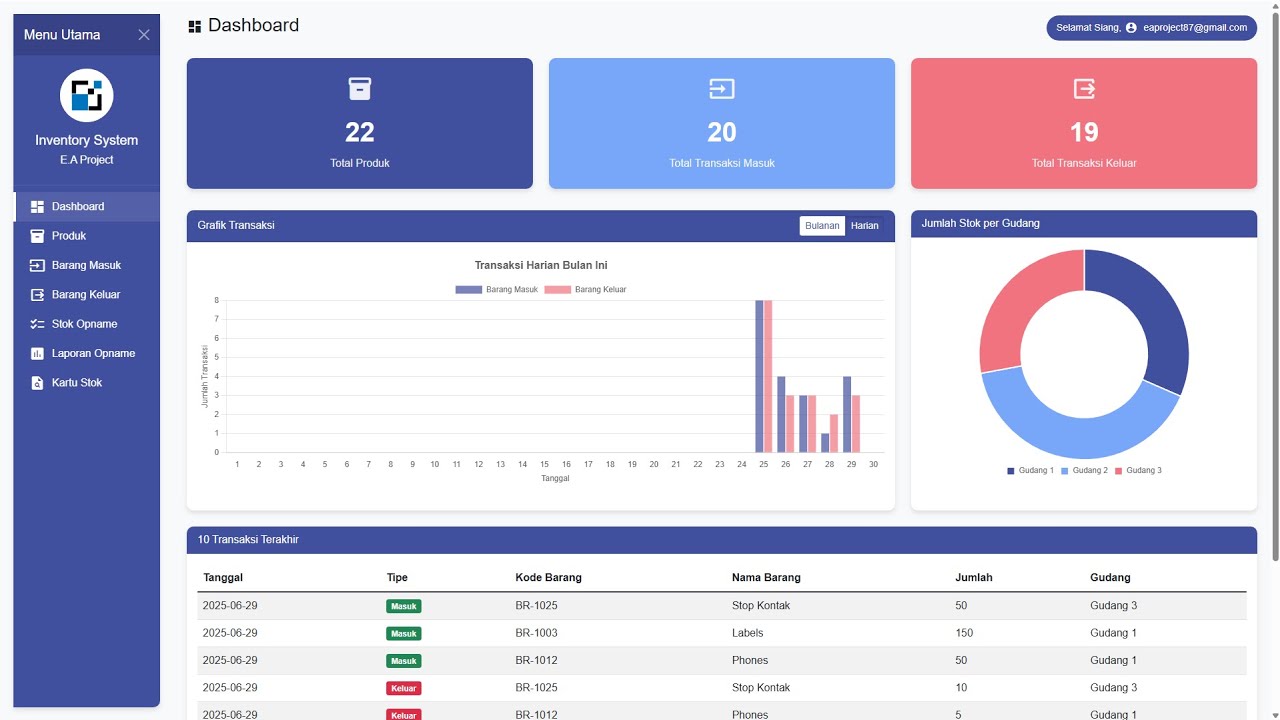Click the Grafik Transaksi panel title
This screenshot has height=720, width=1280.
pos(236,226)
